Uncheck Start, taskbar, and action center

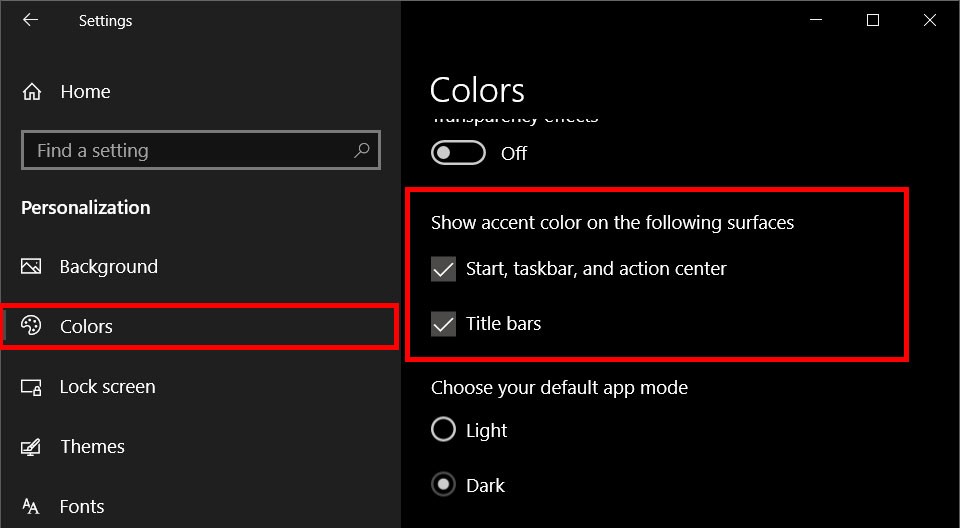443,269
